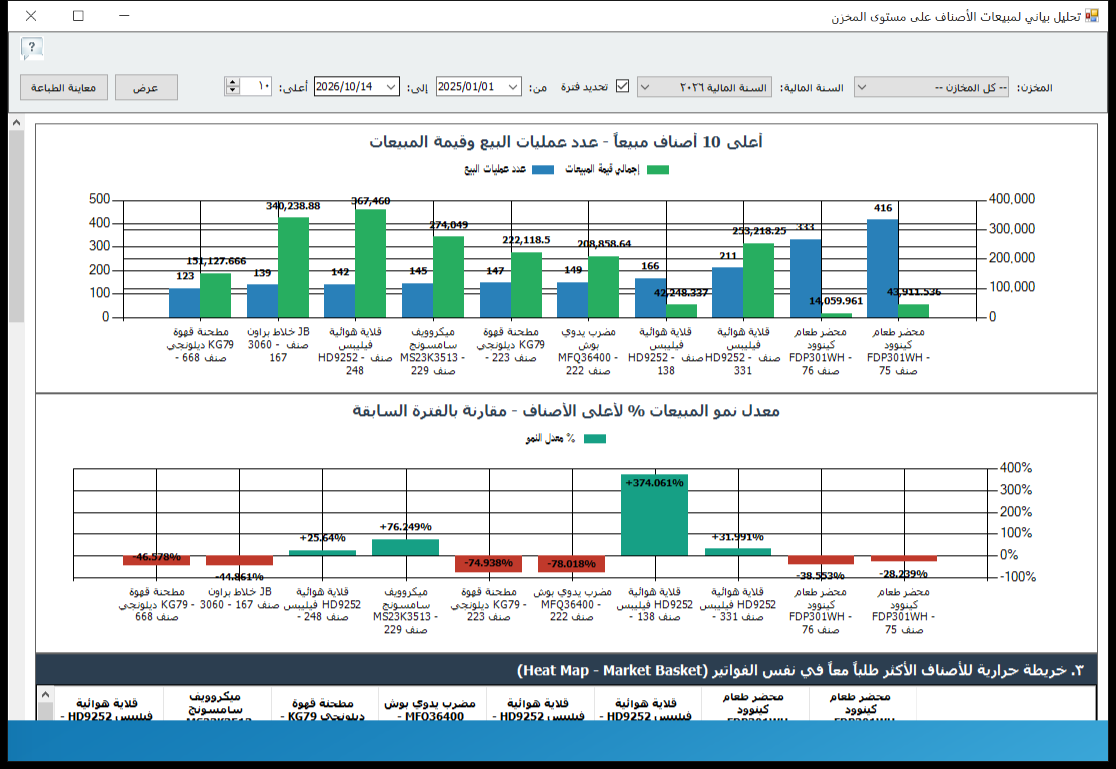The width and height of the screenshot is (1116, 769).
Task: Click the 2025/01/01 start date field
Action: [471, 87]
